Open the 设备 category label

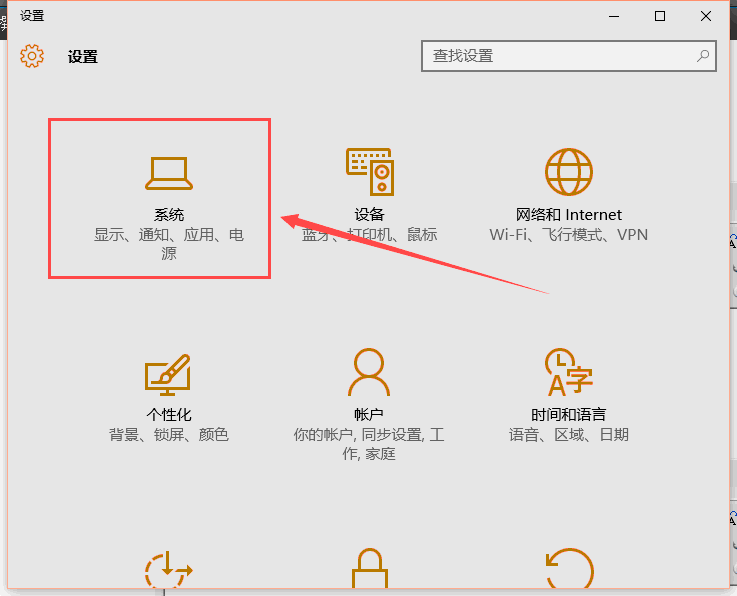pos(369,215)
